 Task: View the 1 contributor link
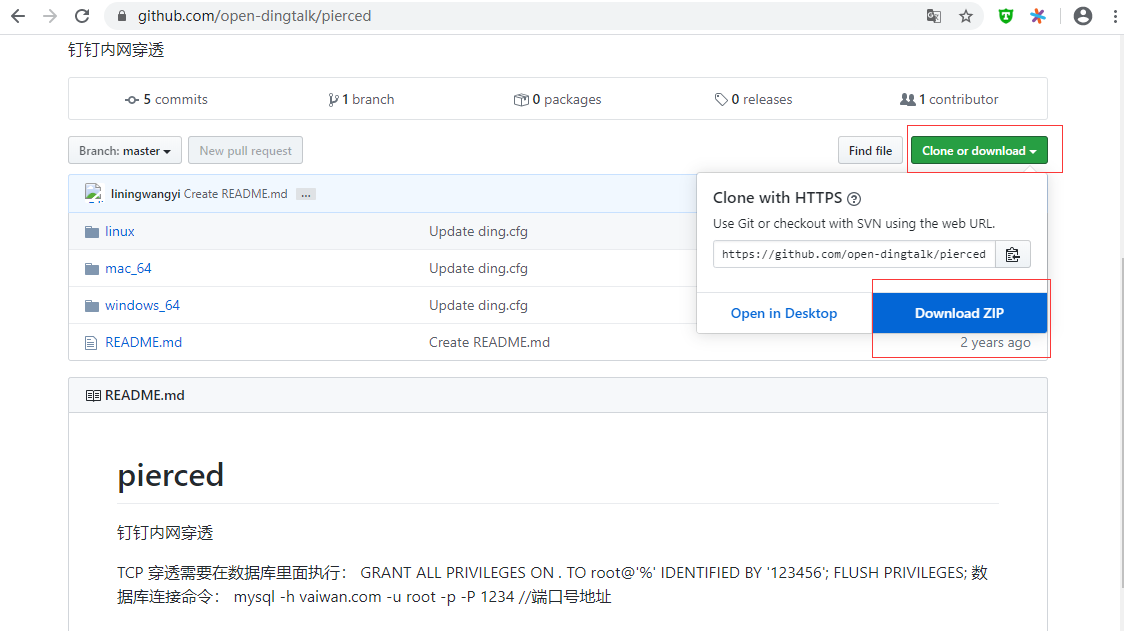(x=949, y=100)
